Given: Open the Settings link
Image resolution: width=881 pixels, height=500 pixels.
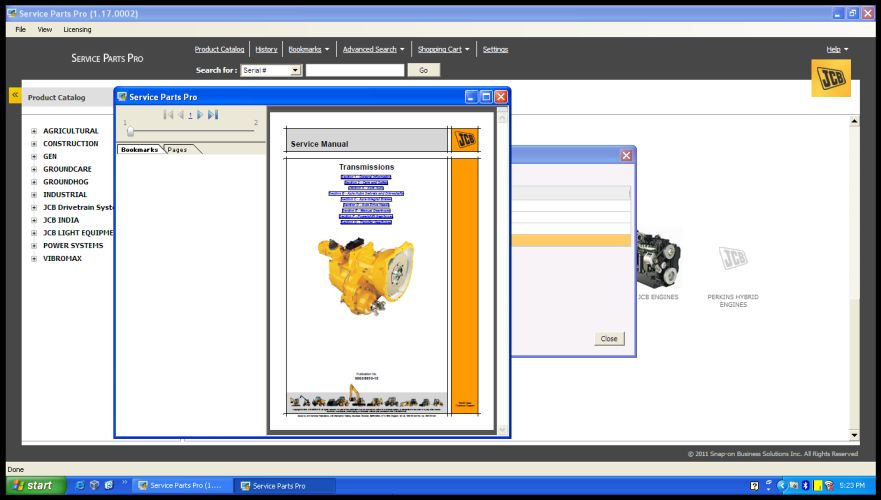Looking at the screenshot, I should click(496, 49).
